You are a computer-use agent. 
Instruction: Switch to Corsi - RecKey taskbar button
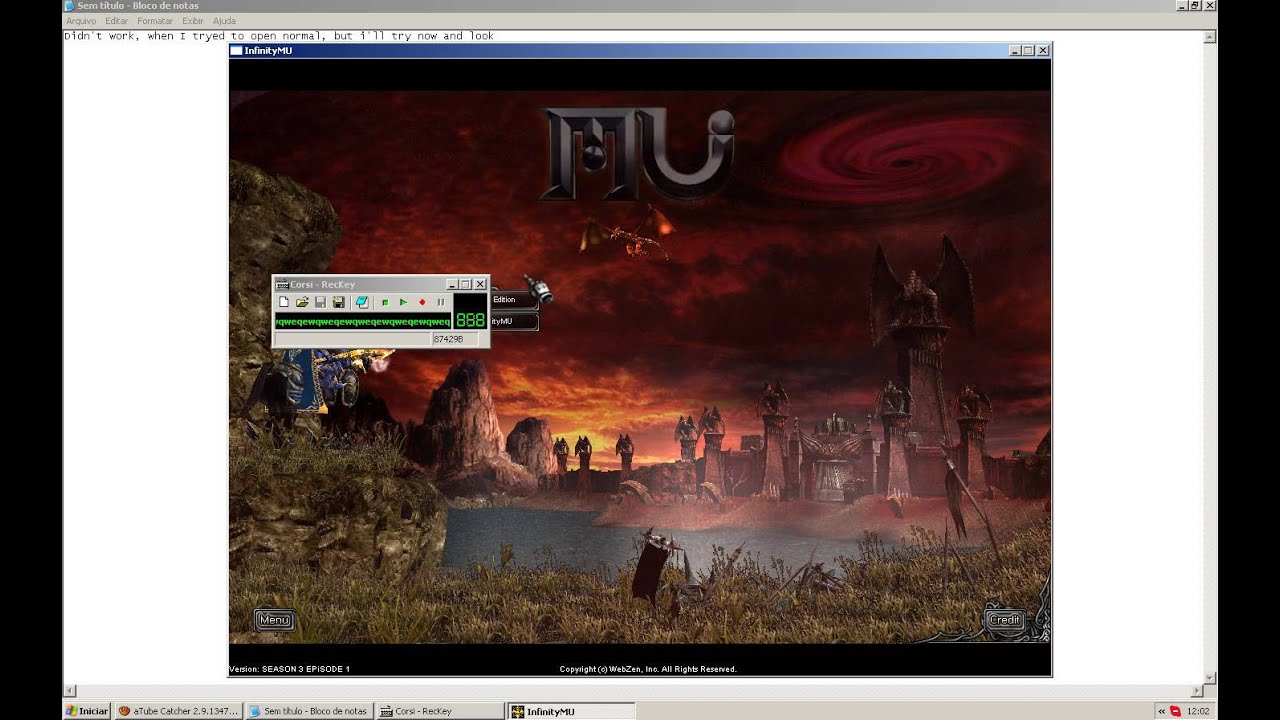[x=440, y=711]
